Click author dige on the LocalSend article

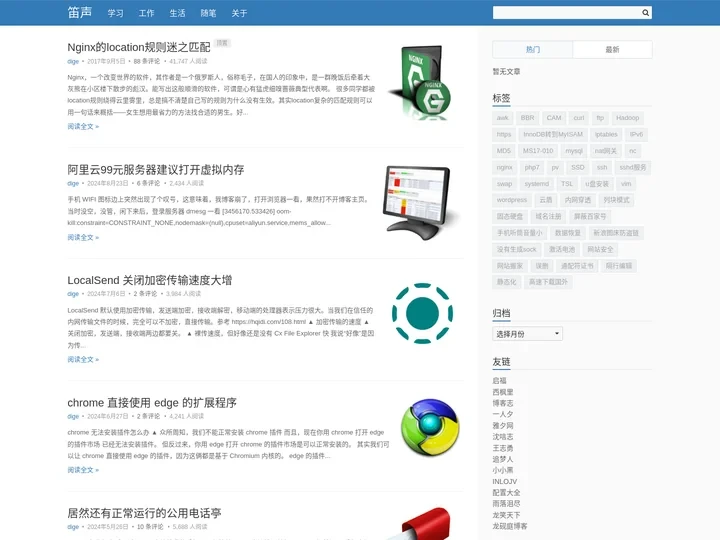tap(73, 293)
